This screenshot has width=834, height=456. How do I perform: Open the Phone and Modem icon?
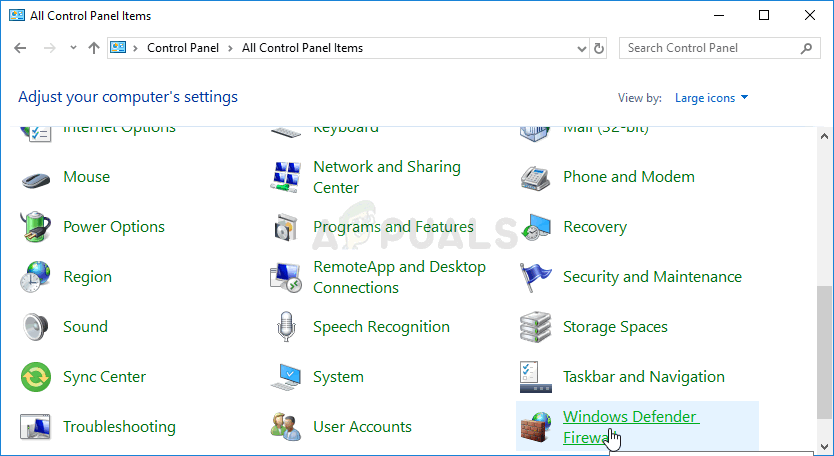536,178
